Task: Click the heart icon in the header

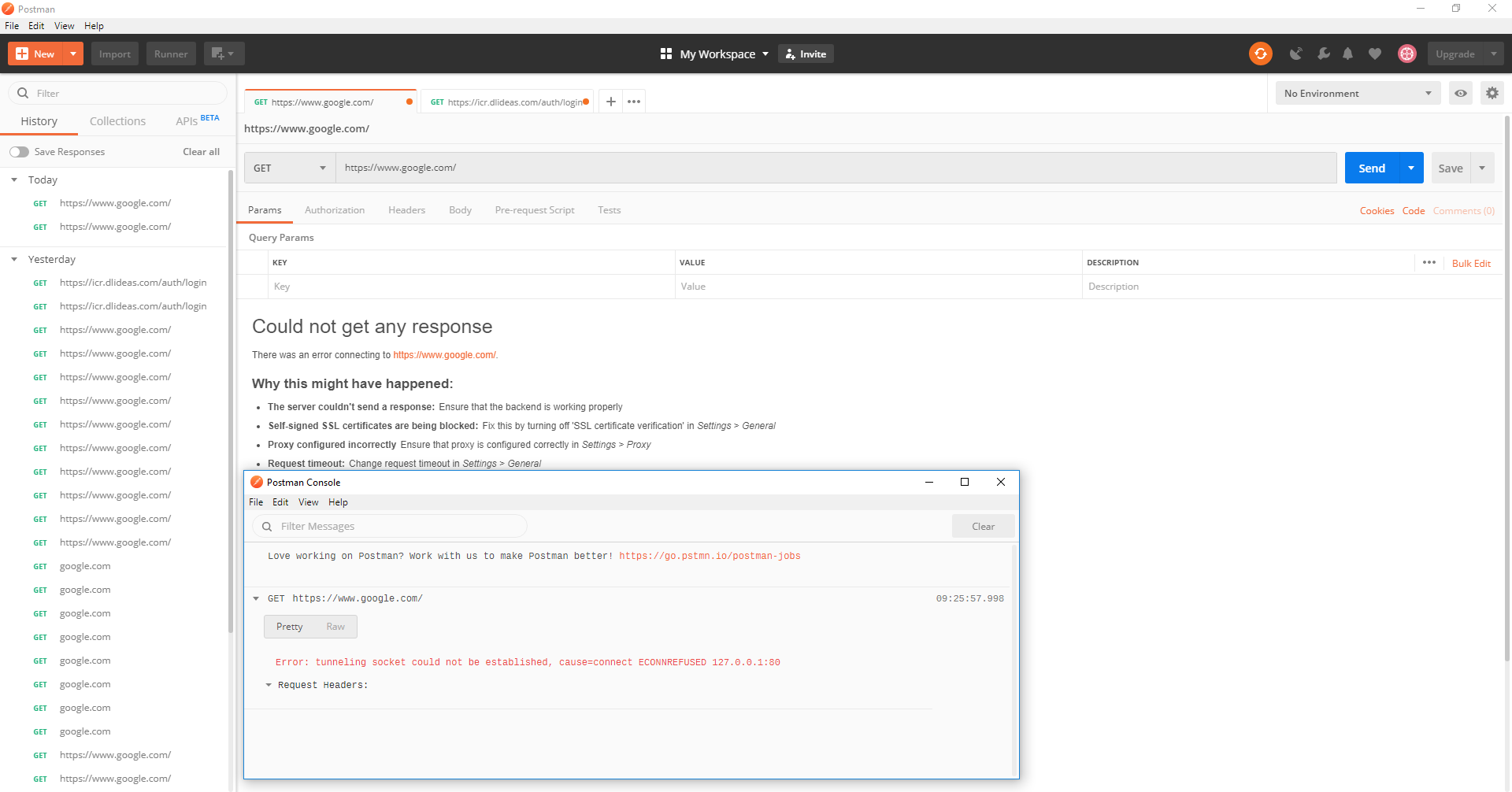Action: (1375, 54)
